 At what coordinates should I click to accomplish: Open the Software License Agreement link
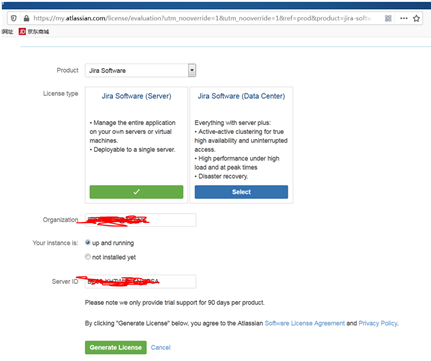305,323
